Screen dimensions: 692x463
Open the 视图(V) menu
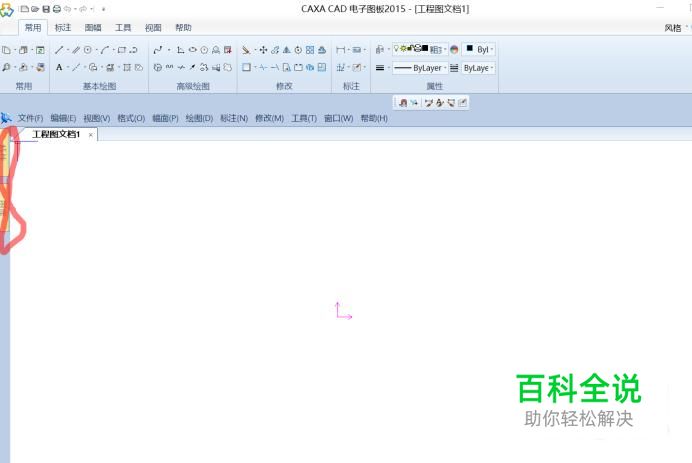tap(97, 118)
